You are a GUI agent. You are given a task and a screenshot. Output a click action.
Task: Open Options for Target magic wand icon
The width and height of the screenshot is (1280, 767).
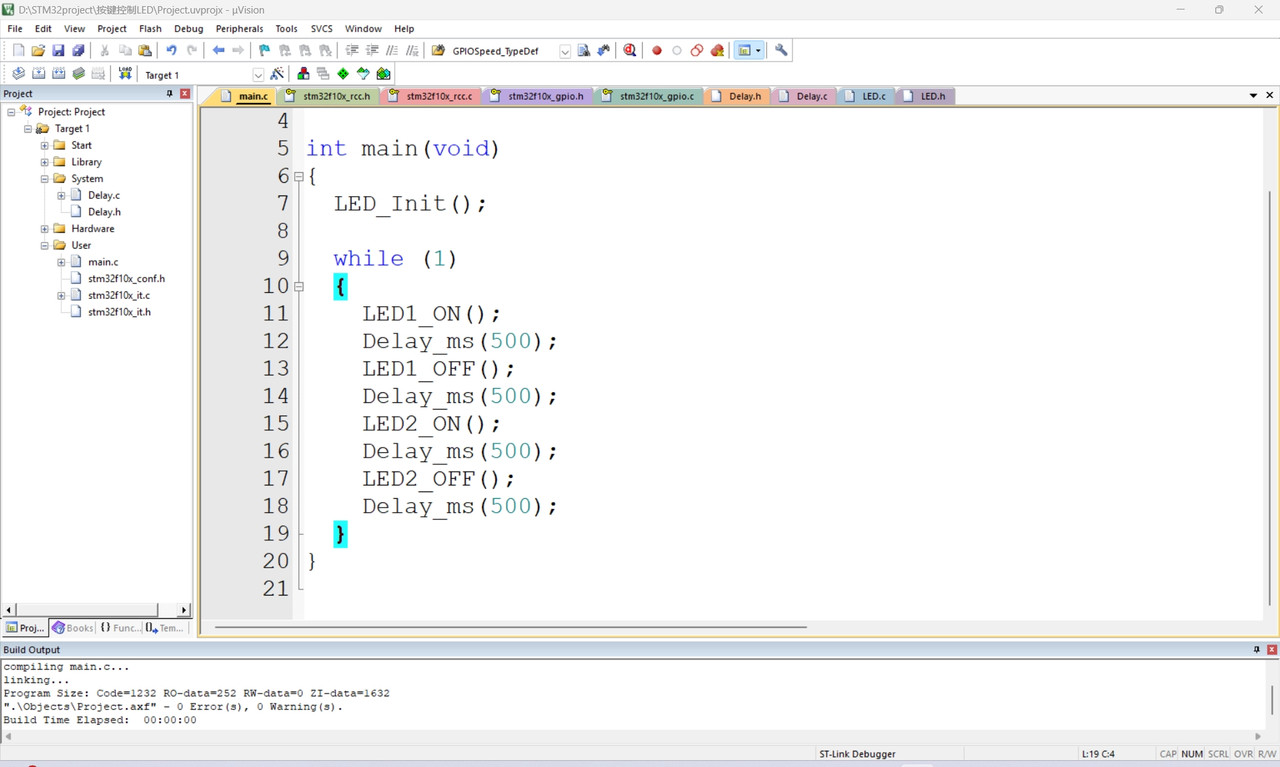point(277,74)
